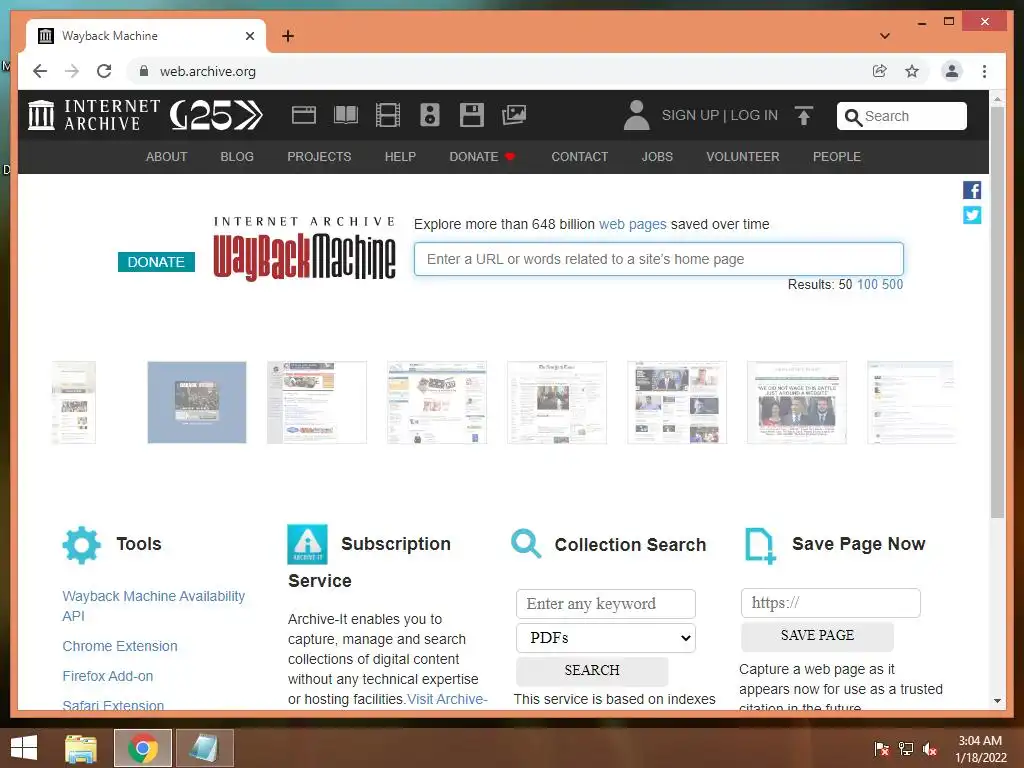Click the muted volume tray icon

pos(930,749)
